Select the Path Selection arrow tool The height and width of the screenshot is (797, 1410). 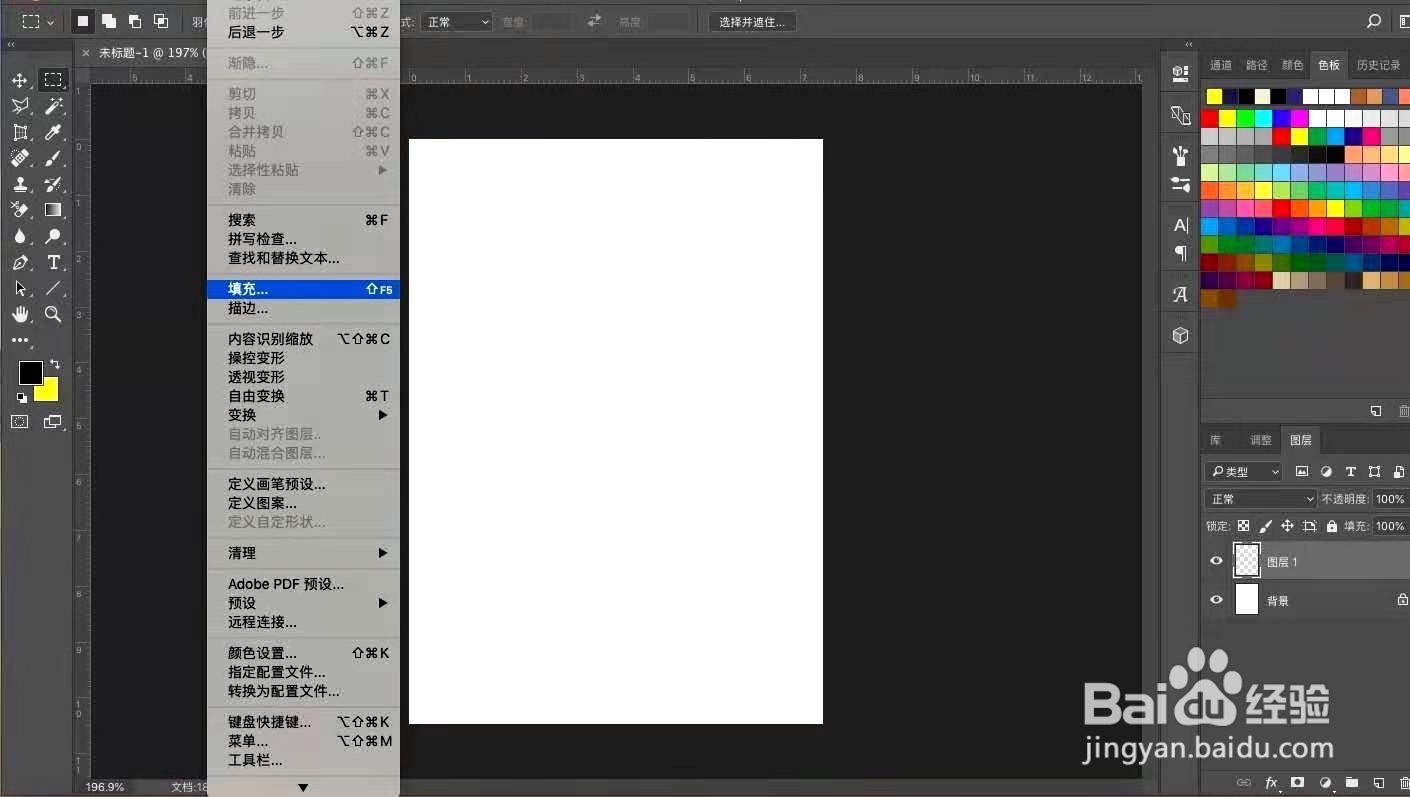pos(20,288)
